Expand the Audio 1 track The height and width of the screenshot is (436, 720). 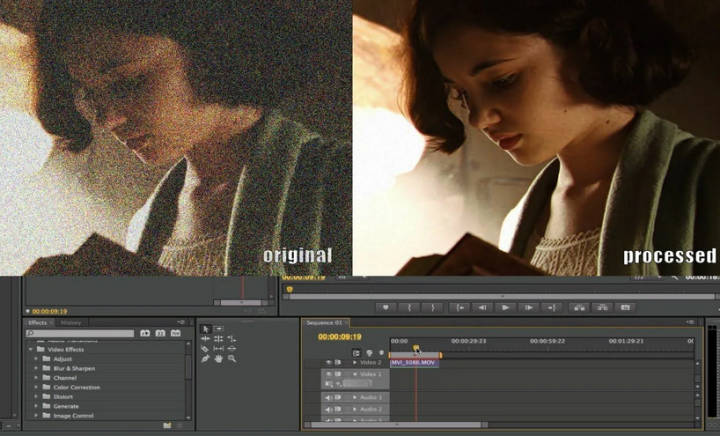tap(354, 397)
